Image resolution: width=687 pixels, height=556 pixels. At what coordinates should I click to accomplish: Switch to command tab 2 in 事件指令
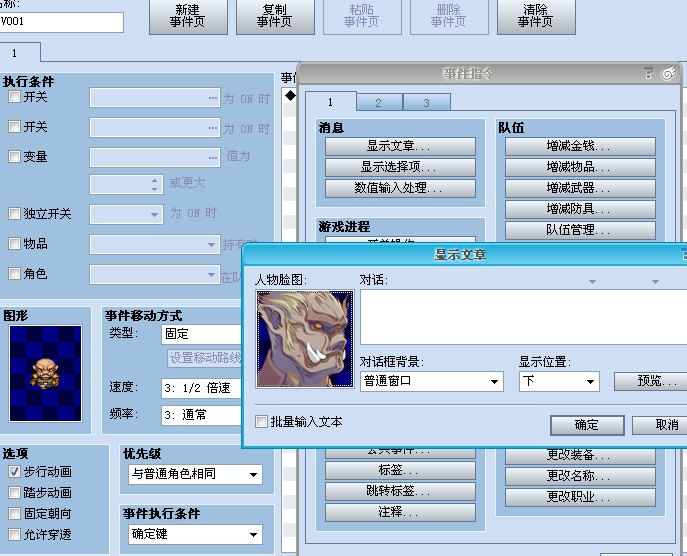(x=379, y=103)
